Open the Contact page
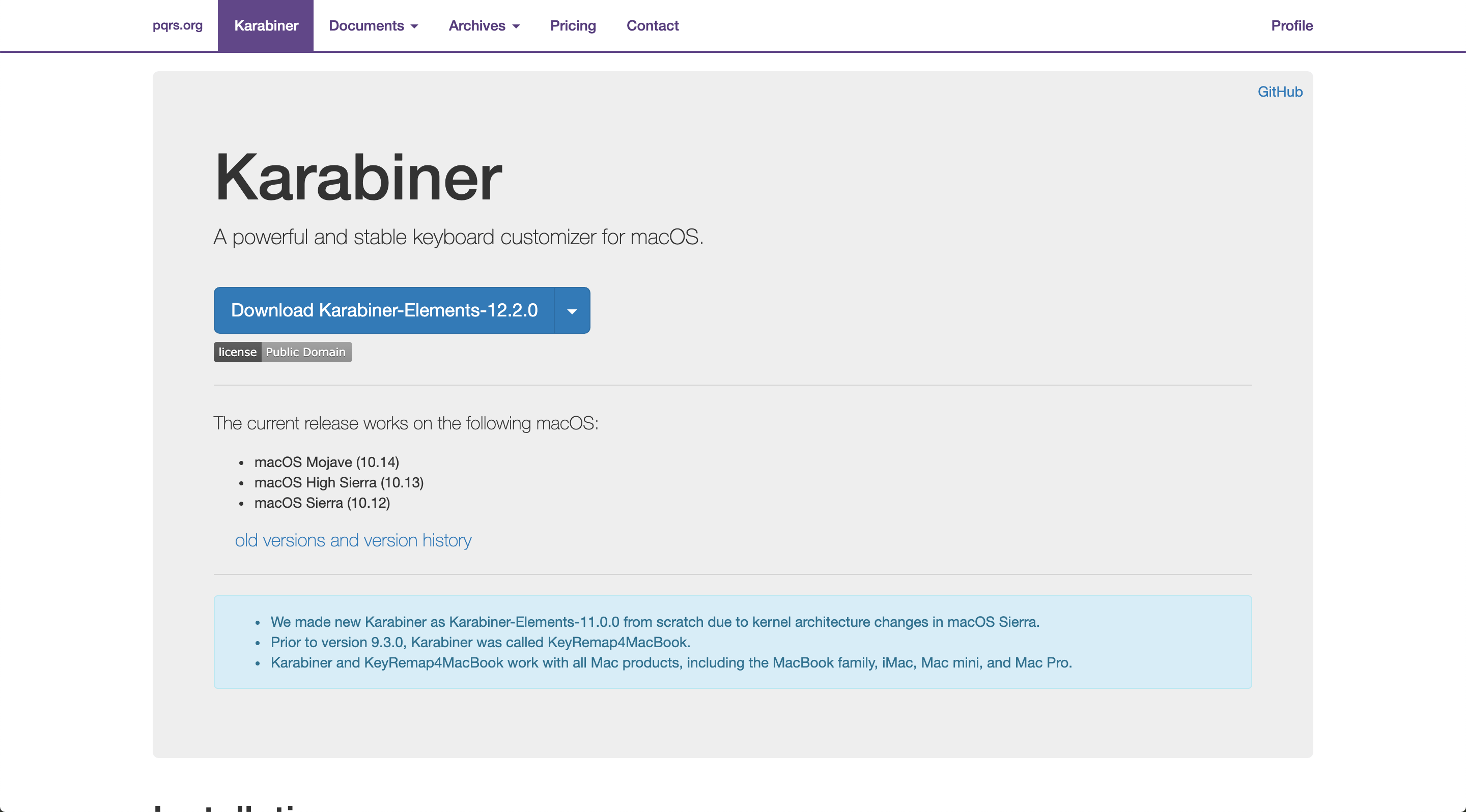Viewport: 1466px width, 812px height. point(652,25)
